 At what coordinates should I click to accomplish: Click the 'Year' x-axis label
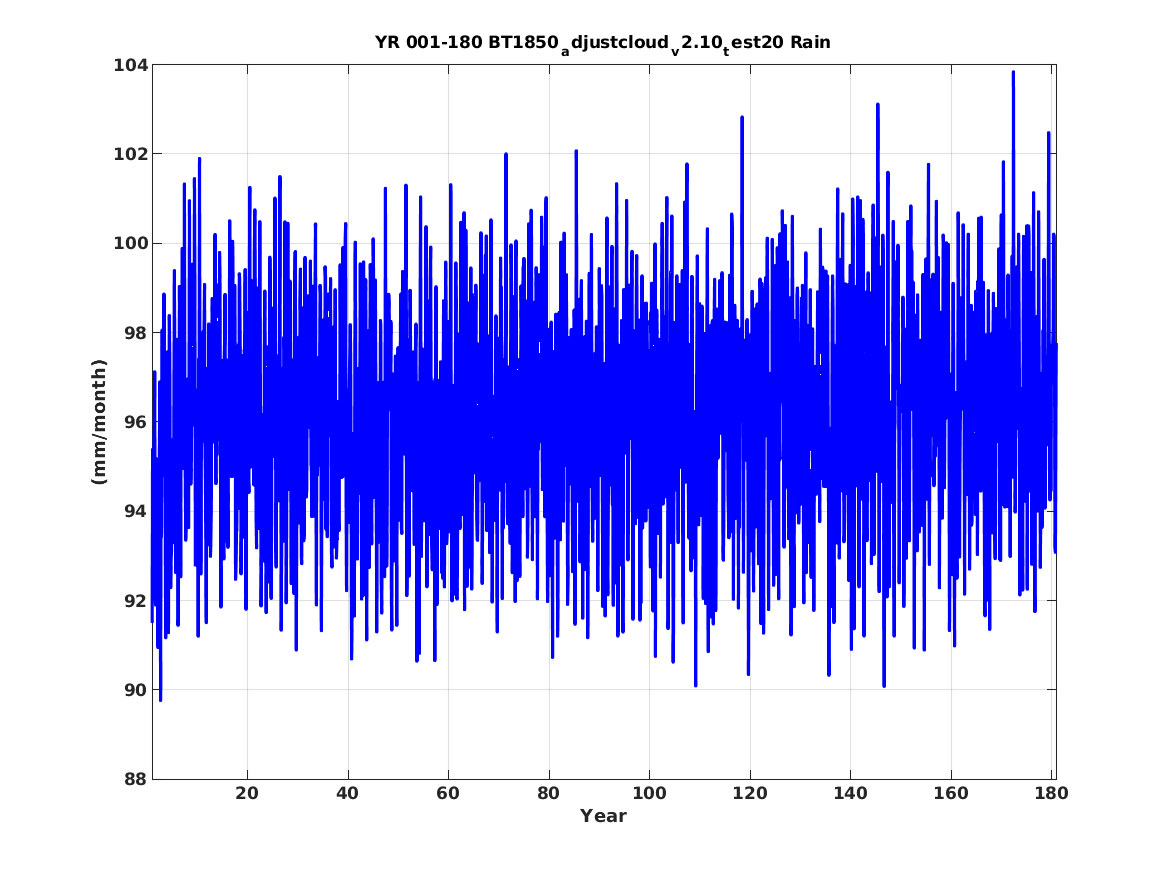click(x=603, y=816)
